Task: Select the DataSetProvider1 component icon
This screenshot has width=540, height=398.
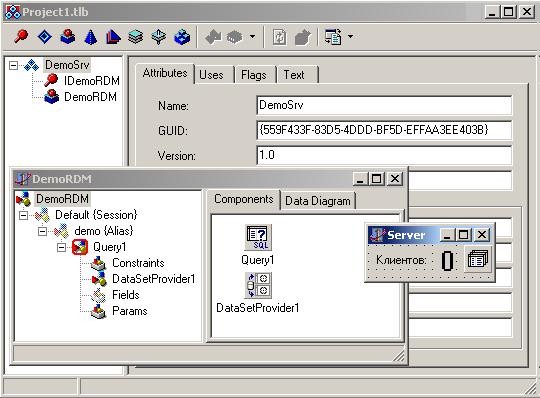Action: (x=258, y=285)
